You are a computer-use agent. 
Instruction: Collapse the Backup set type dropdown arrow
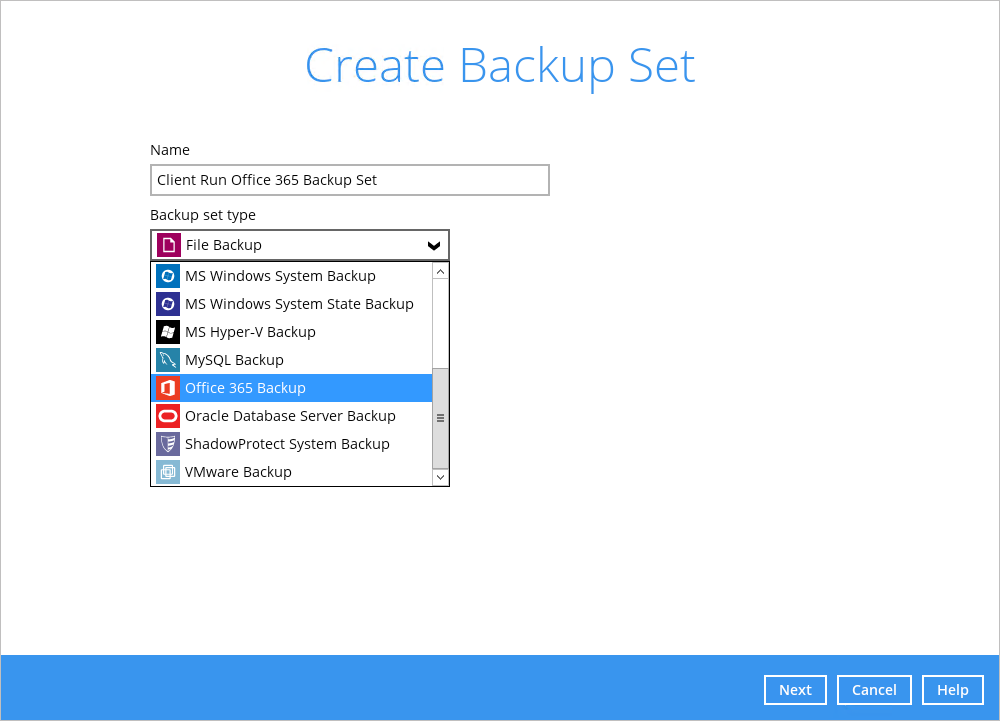pos(434,245)
